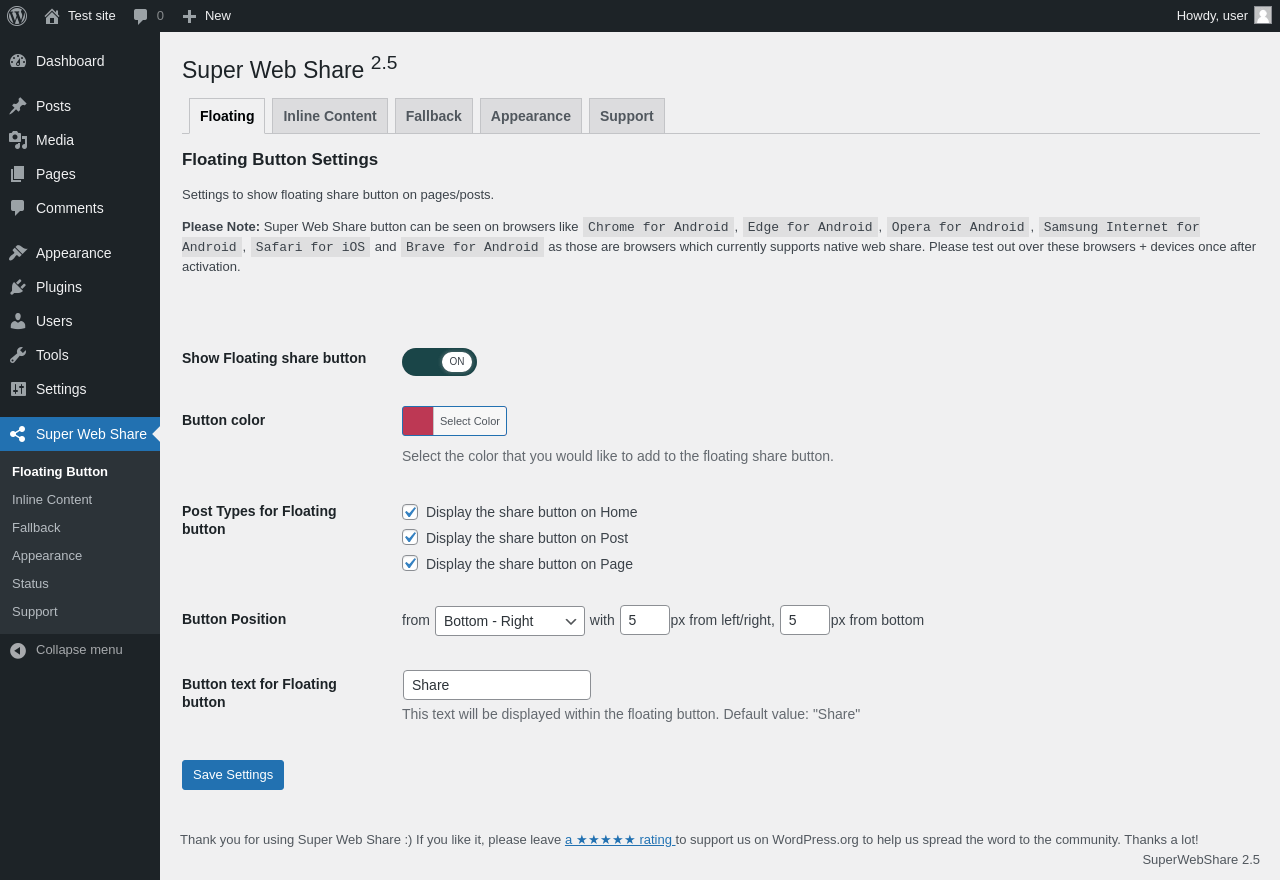The image size is (1280, 880).
Task: Click the red button color swatch
Action: 418,421
